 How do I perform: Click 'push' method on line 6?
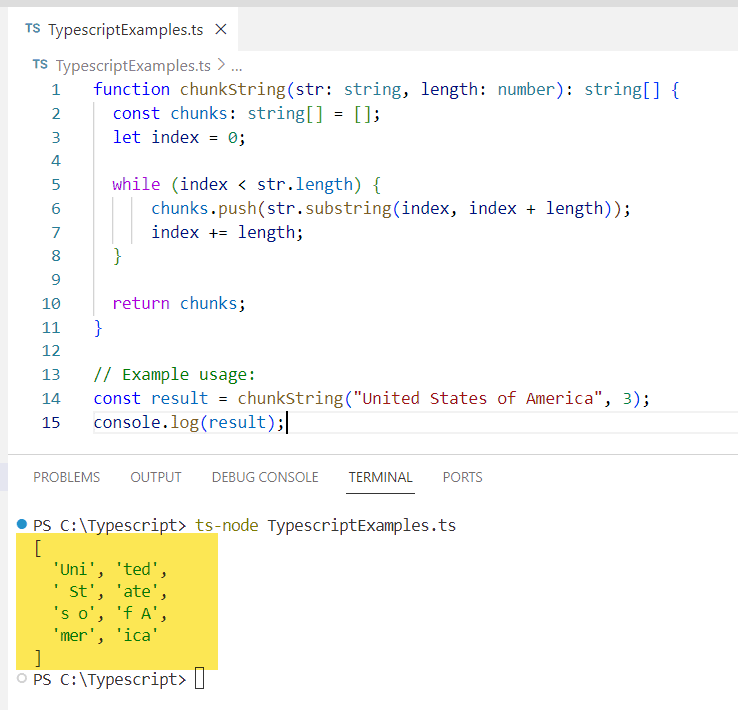(x=237, y=208)
